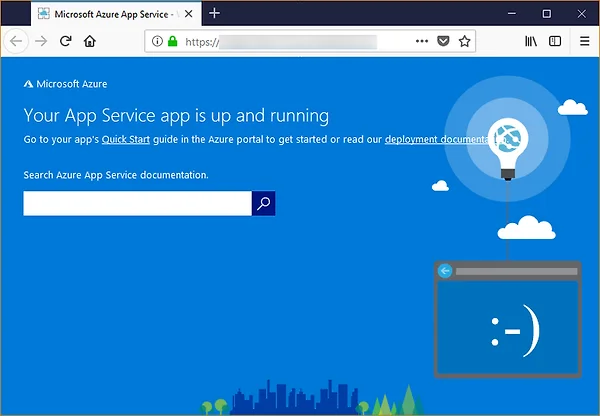This screenshot has width=600, height=416.
Task: Reload the current page
Action: [x=66, y=41]
